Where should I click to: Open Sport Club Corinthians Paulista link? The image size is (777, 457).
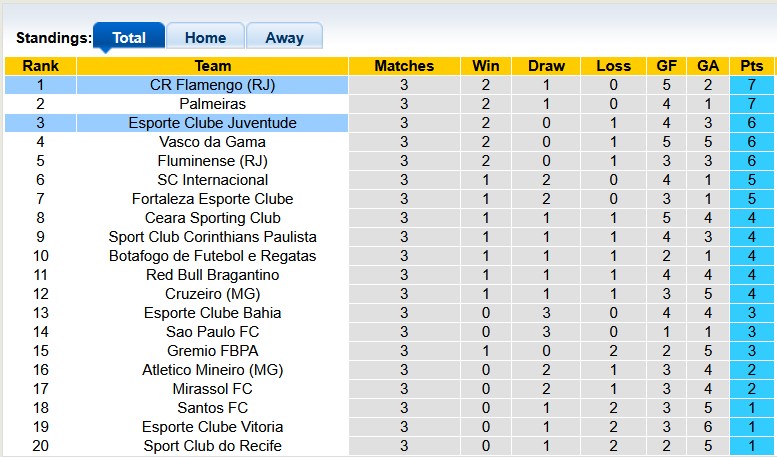pos(212,237)
